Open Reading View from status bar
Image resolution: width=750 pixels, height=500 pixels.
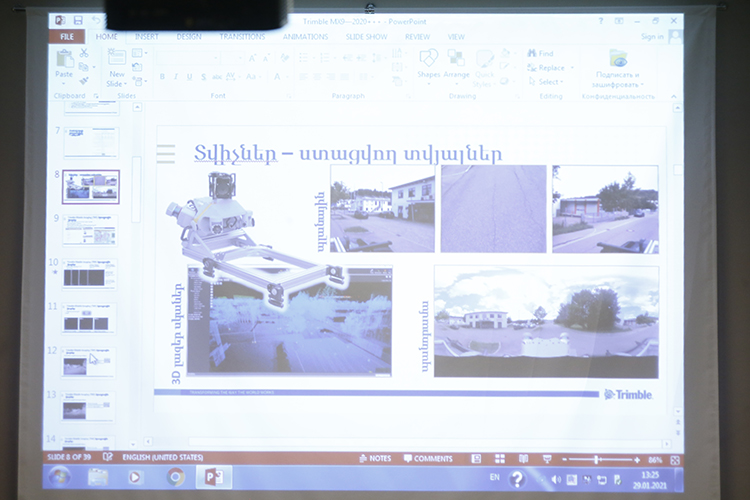coord(524,459)
